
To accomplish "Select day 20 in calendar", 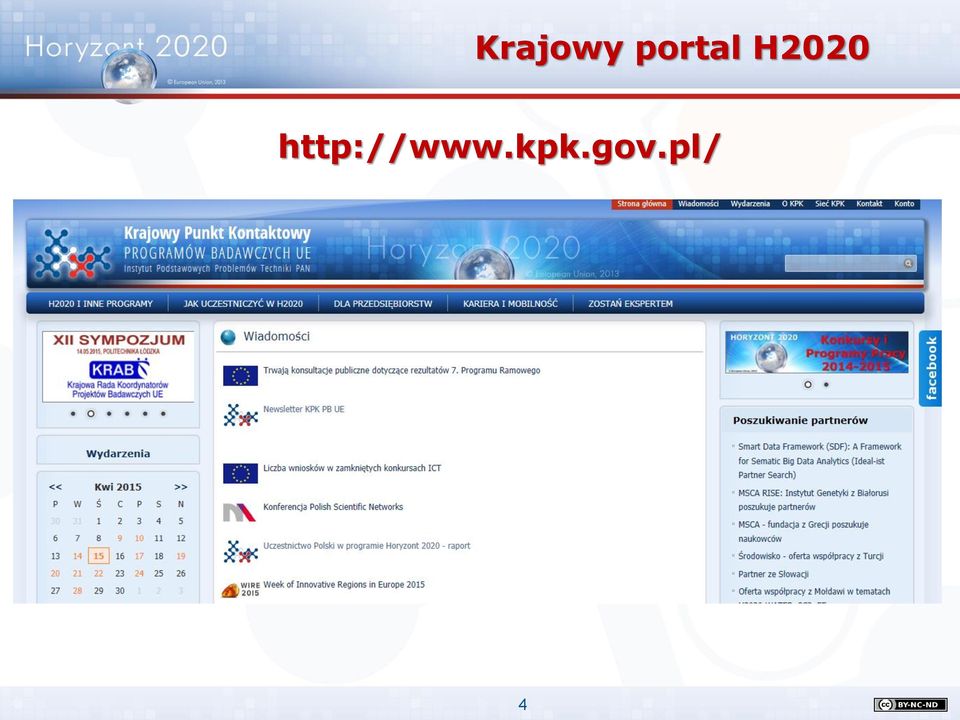I will click(55, 574).
